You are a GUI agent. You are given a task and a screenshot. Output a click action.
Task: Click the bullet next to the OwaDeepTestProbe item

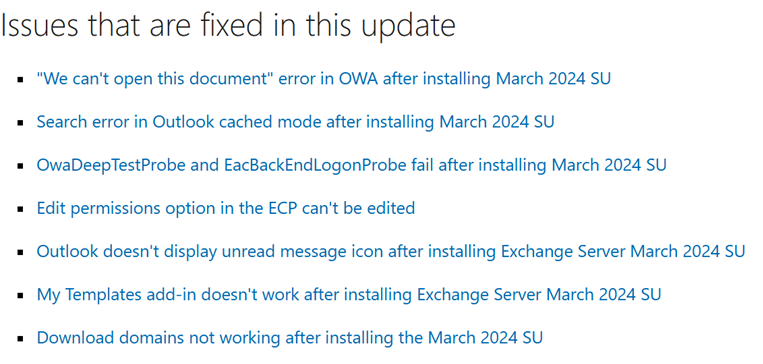[20, 166]
